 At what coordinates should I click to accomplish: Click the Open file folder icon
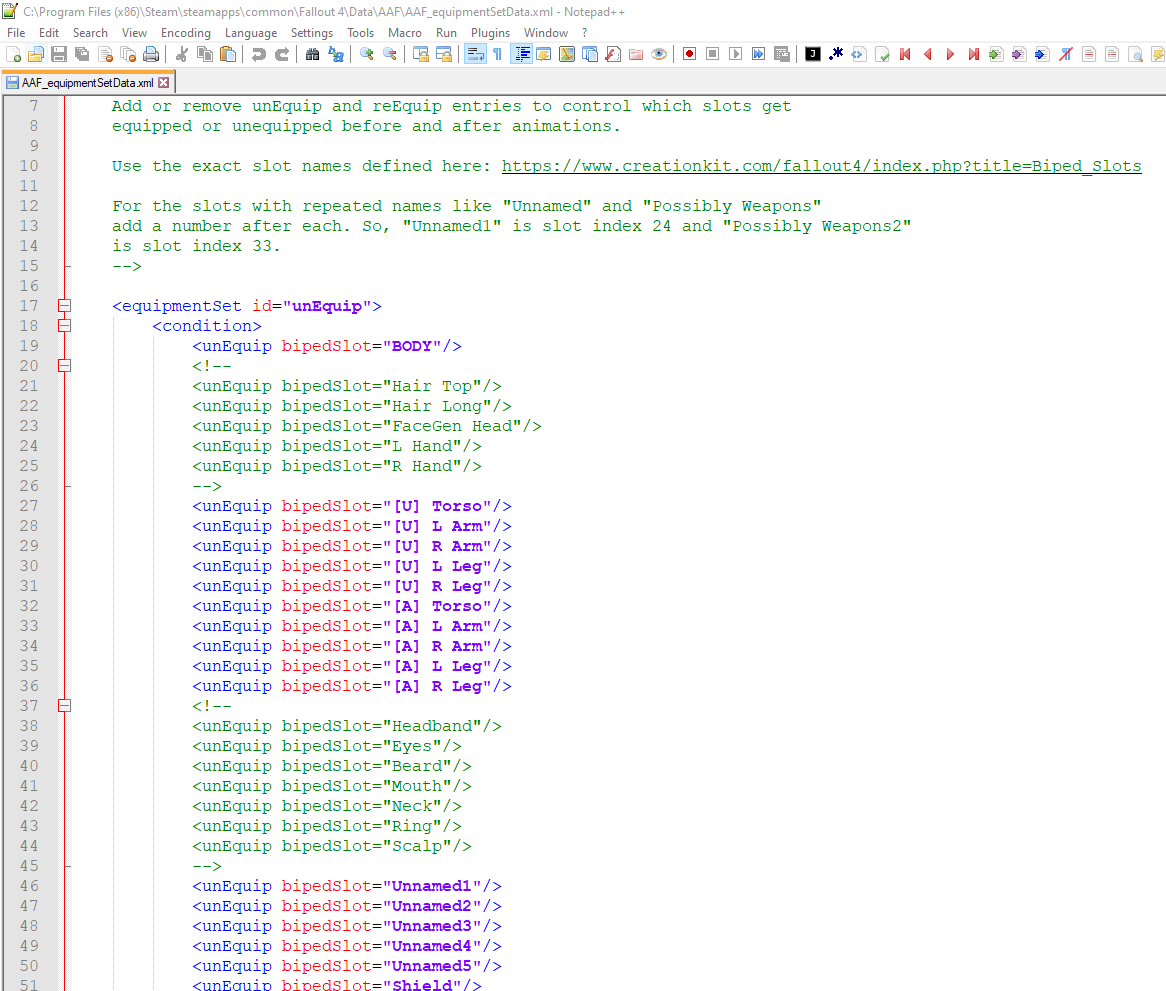pyautogui.click(x=36, y=54)
